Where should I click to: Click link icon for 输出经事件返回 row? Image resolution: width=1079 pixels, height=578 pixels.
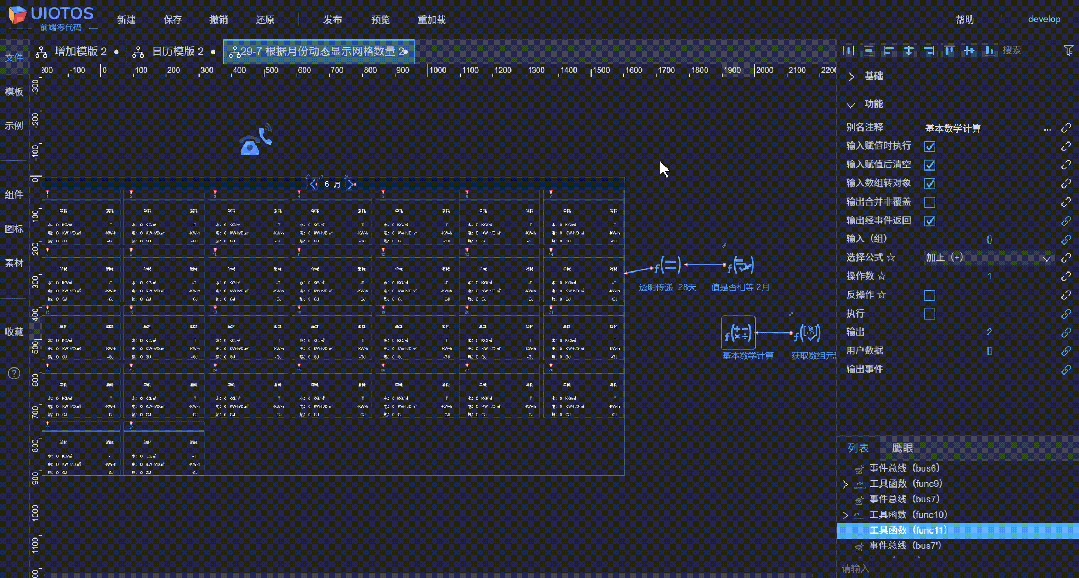point(1066,221)
